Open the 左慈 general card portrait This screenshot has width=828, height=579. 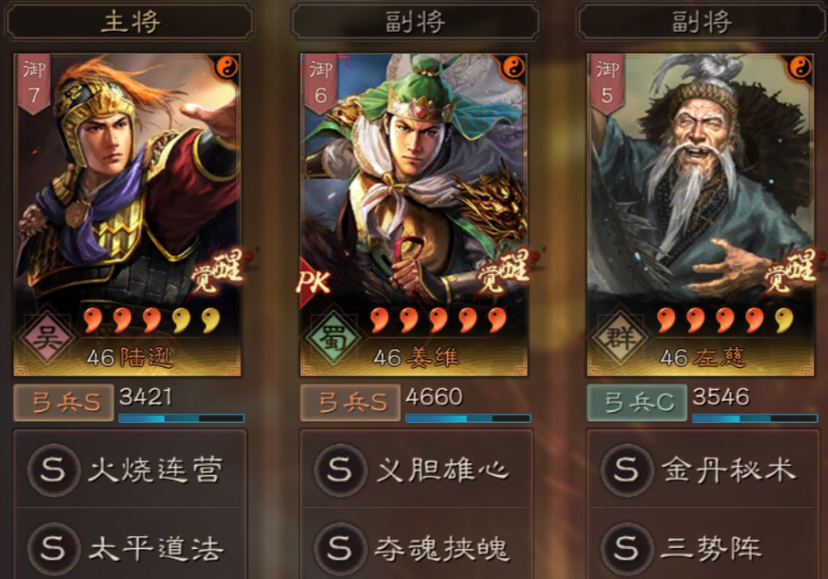tap(701, 214)
